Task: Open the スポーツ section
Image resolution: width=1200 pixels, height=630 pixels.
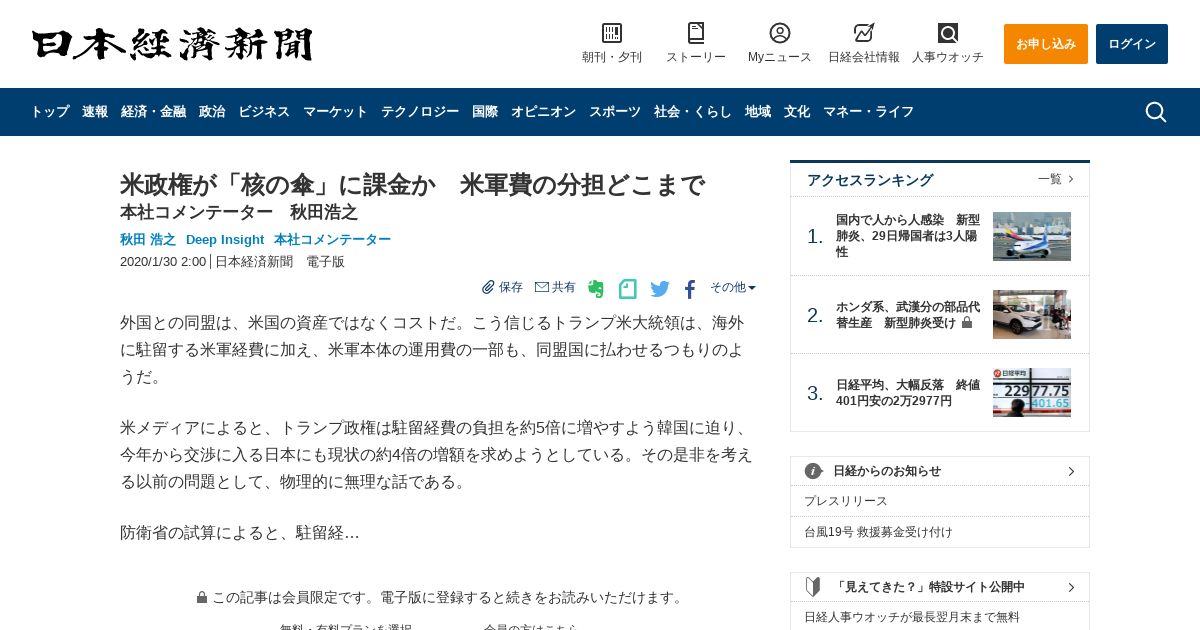Action: tap(615, 112)
